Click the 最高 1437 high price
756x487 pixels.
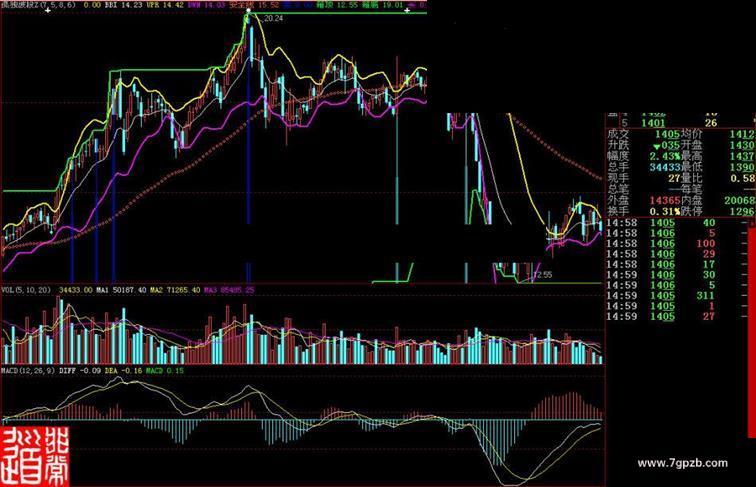coord(742,156)
